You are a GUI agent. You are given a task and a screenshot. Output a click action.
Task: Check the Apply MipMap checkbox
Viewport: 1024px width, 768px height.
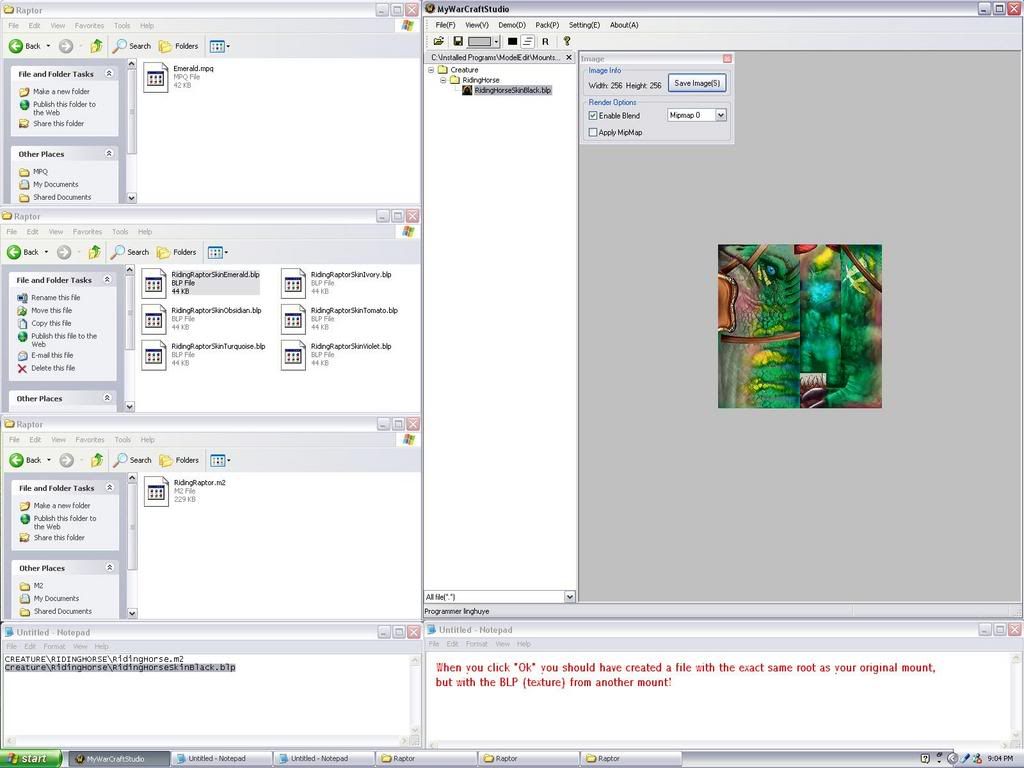593,133
